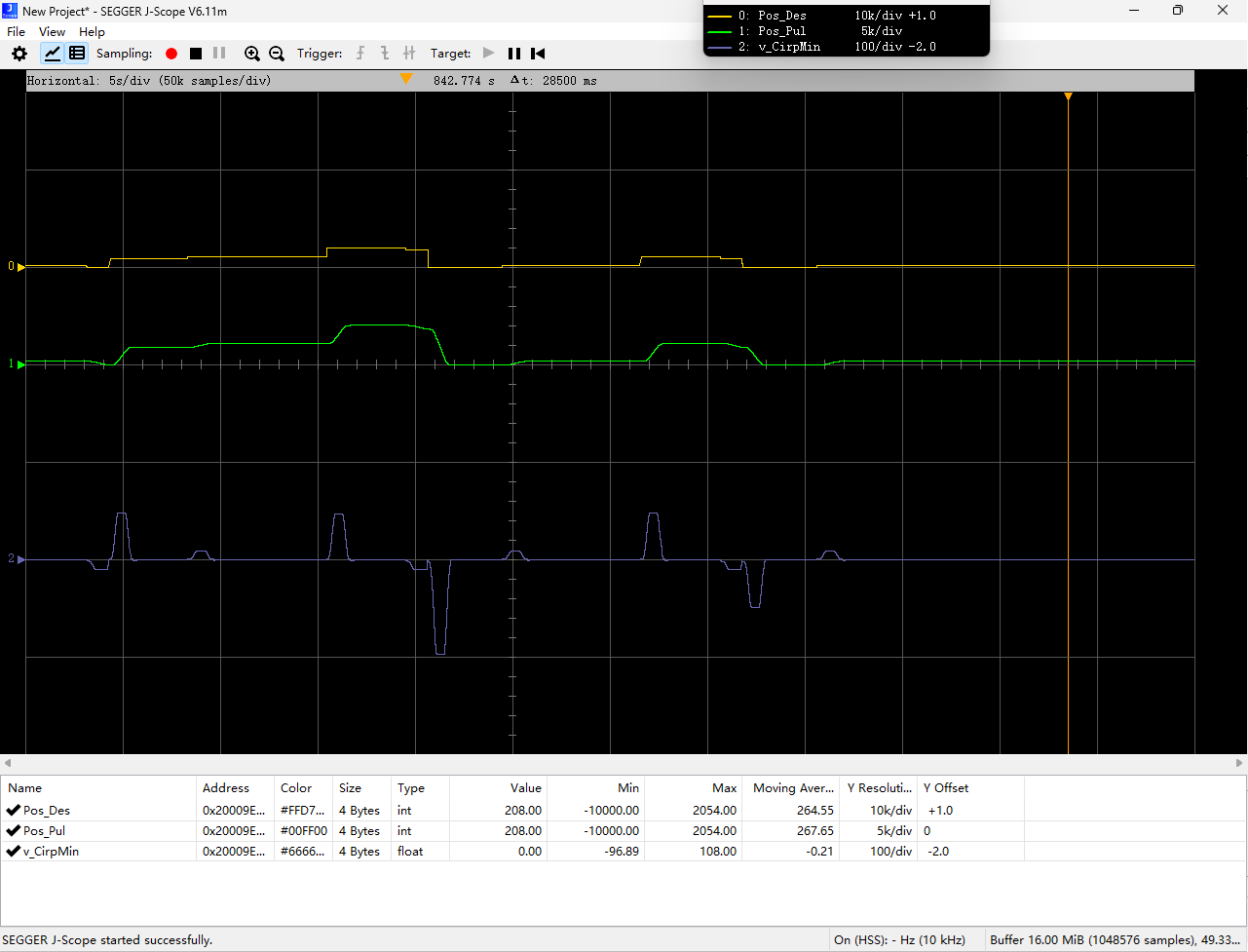Switch to table data view icon
The height and width of the screenshot is (952, 1248).
77,54
